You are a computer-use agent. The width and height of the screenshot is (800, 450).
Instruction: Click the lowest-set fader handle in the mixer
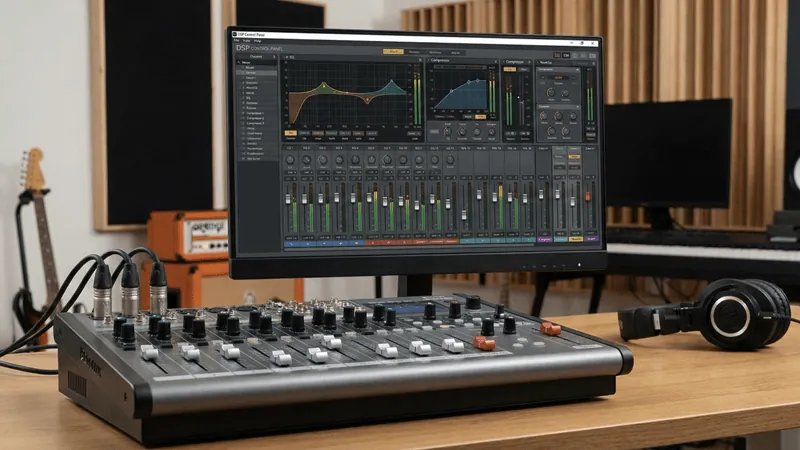point(464,215)
